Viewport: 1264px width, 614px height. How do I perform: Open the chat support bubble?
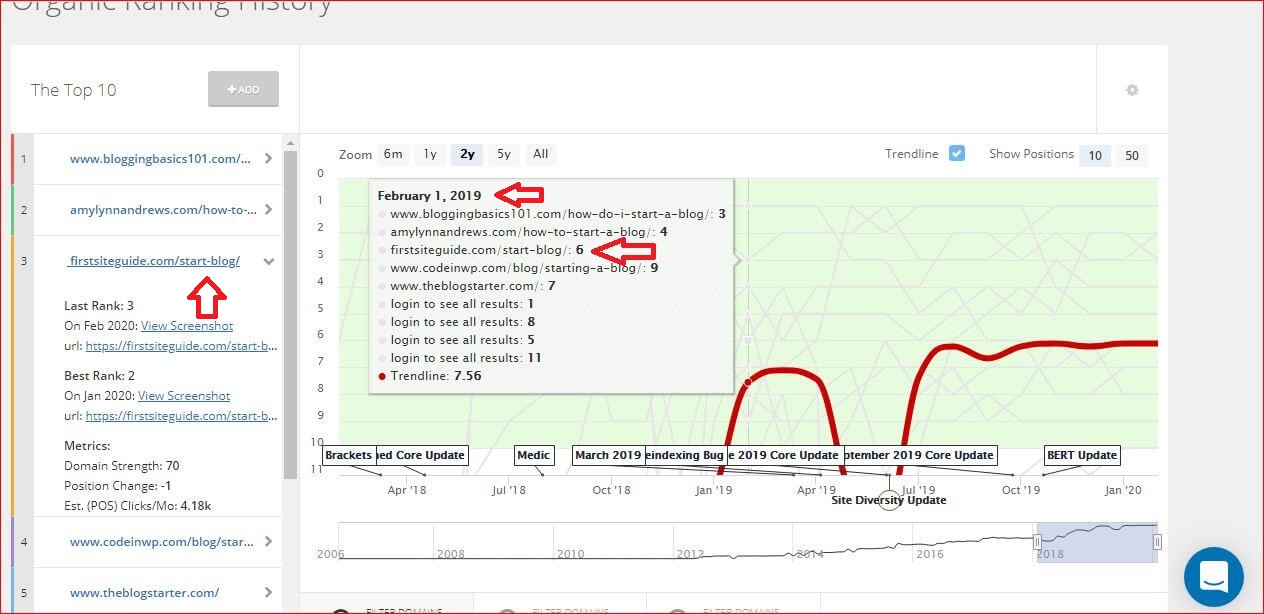1213,577
